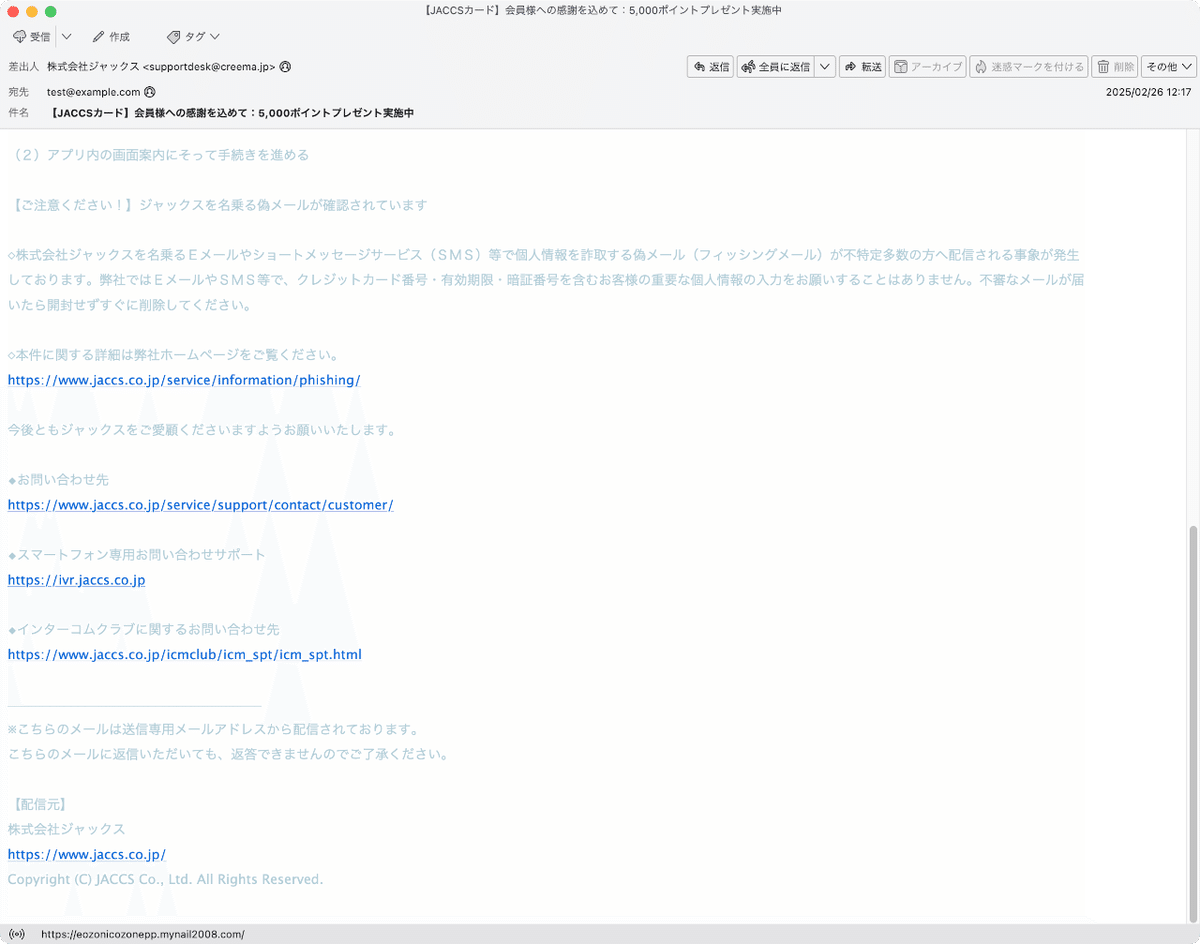Click the recipient address test@example.com

(x=93, y=91)
